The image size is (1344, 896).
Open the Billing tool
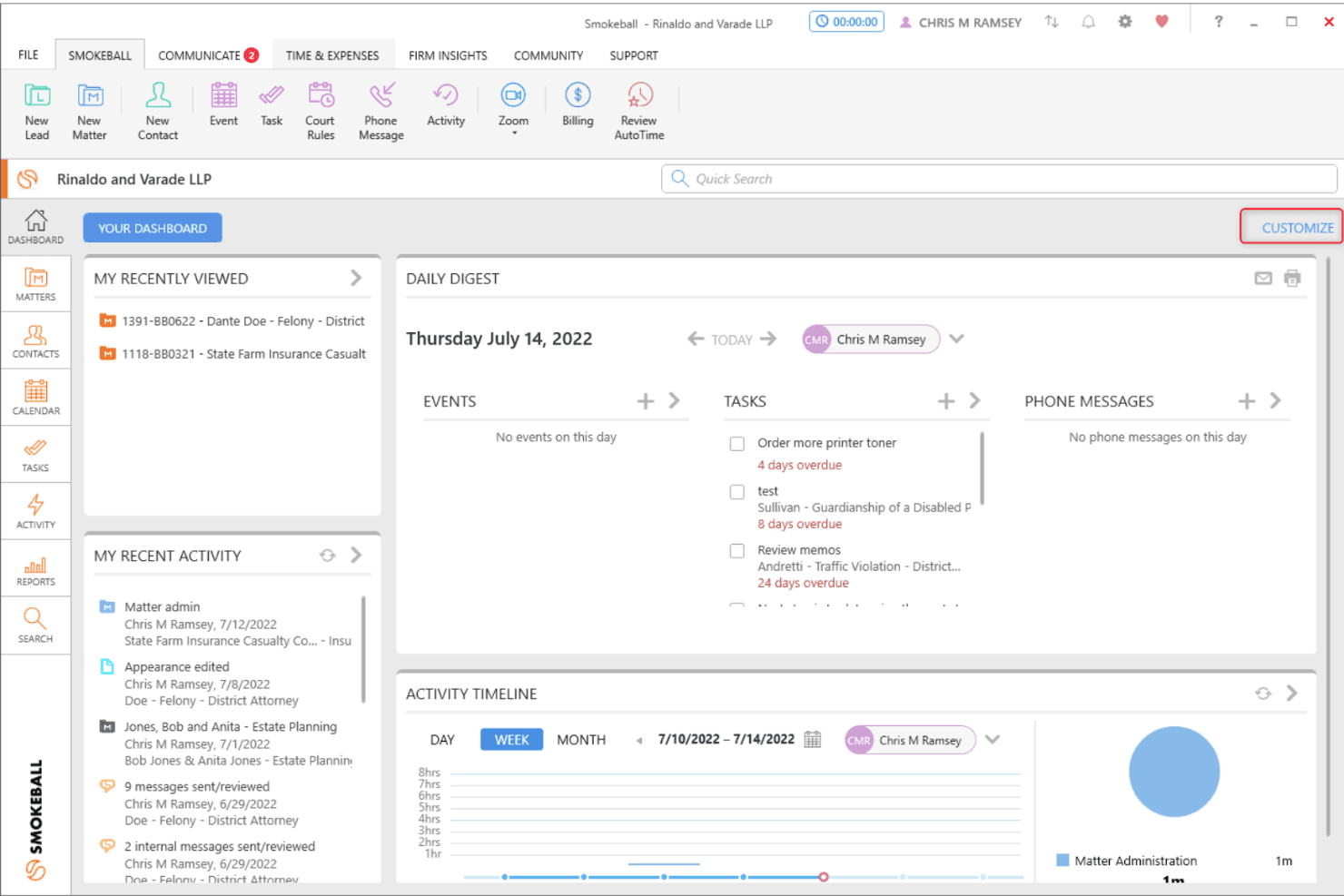point(578,104)
